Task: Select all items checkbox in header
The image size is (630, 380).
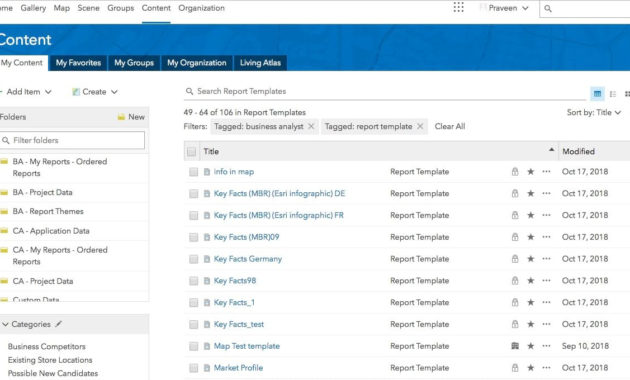Action: [x=192, y=151]
